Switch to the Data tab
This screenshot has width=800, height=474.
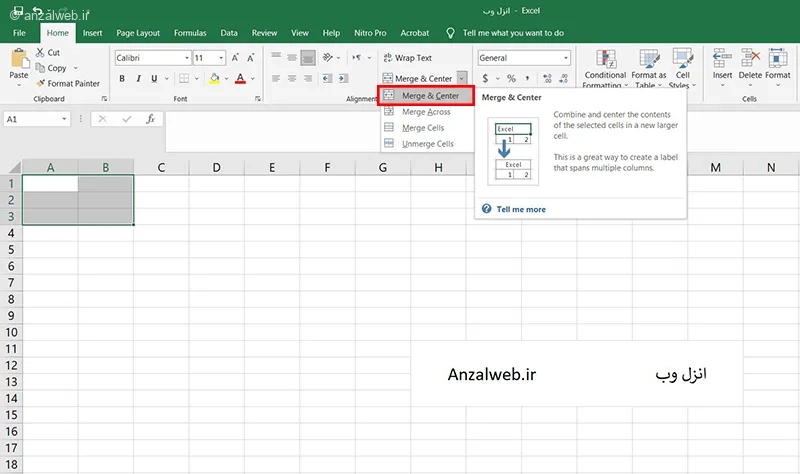click(229, 33)
